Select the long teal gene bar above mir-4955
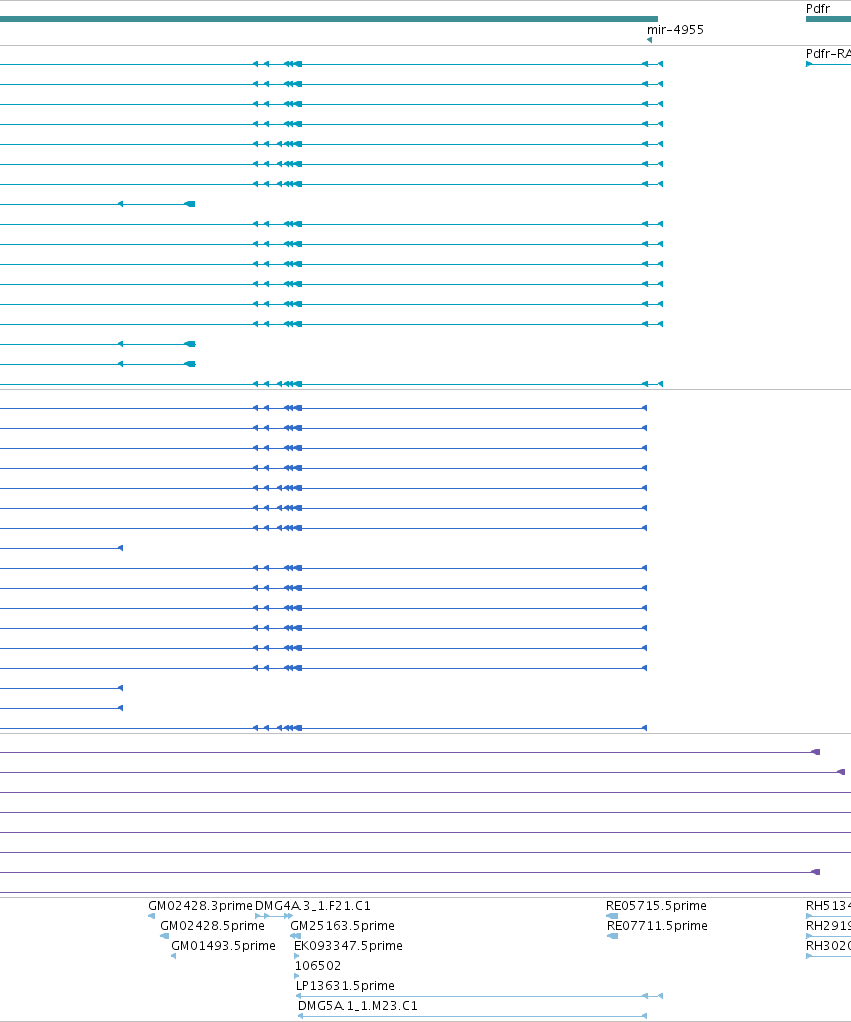This screenshot has height=1022, width=851. coord(329,19)
